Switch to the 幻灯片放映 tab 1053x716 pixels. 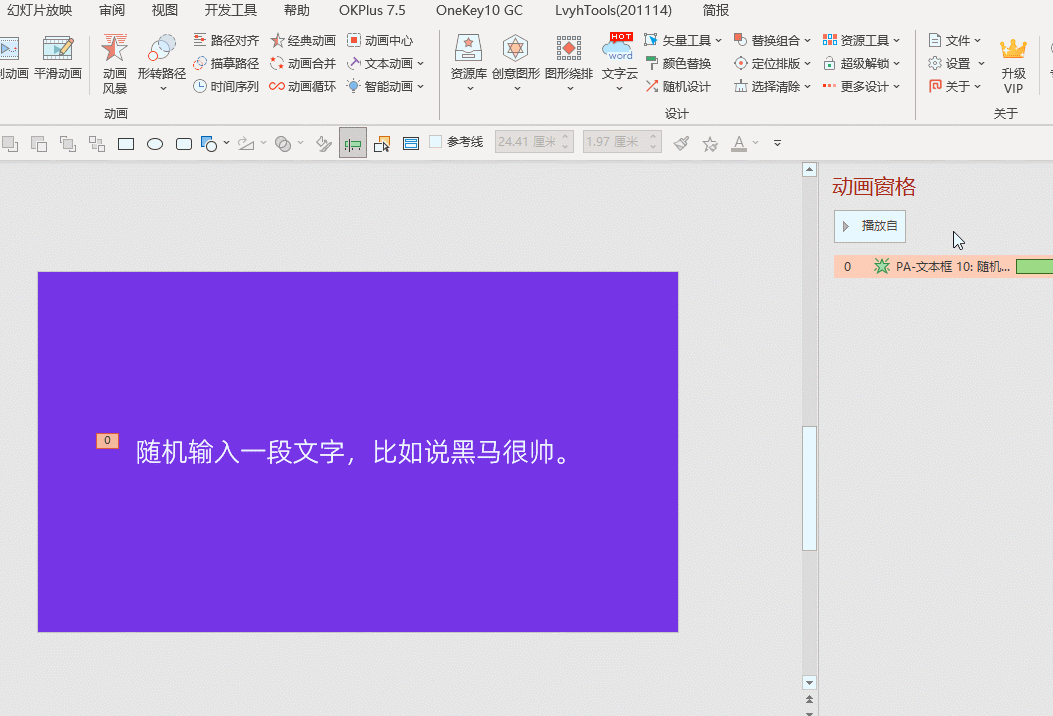pyautogui.click(x=40, y=10)
